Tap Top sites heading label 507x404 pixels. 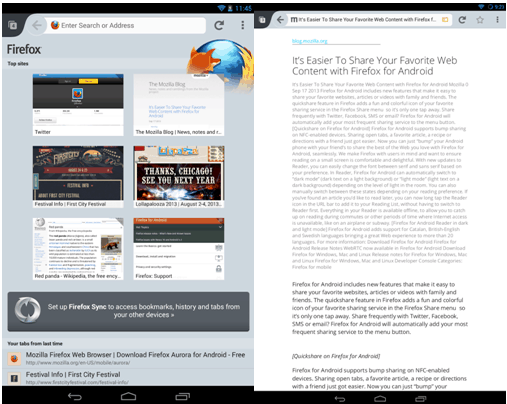pos(18,63)
